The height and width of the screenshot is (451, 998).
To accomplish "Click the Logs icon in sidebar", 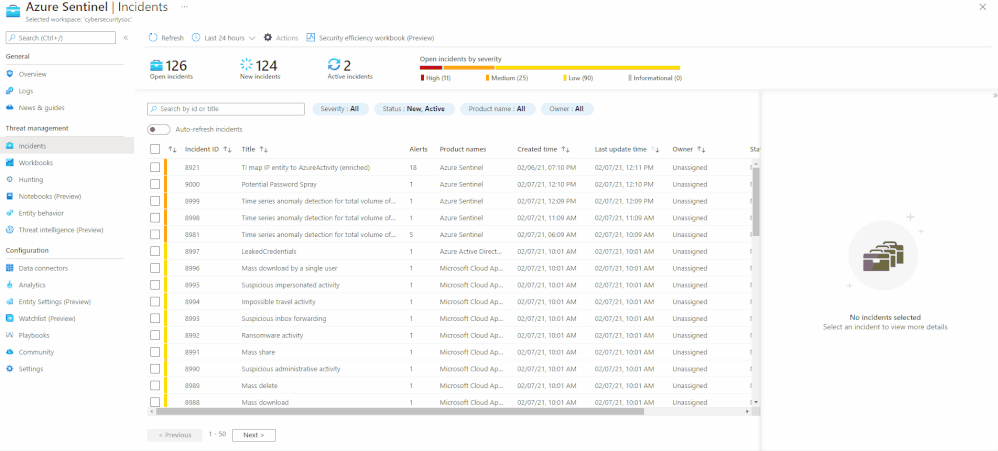I will pyautogui.click(x=10, y=91).
